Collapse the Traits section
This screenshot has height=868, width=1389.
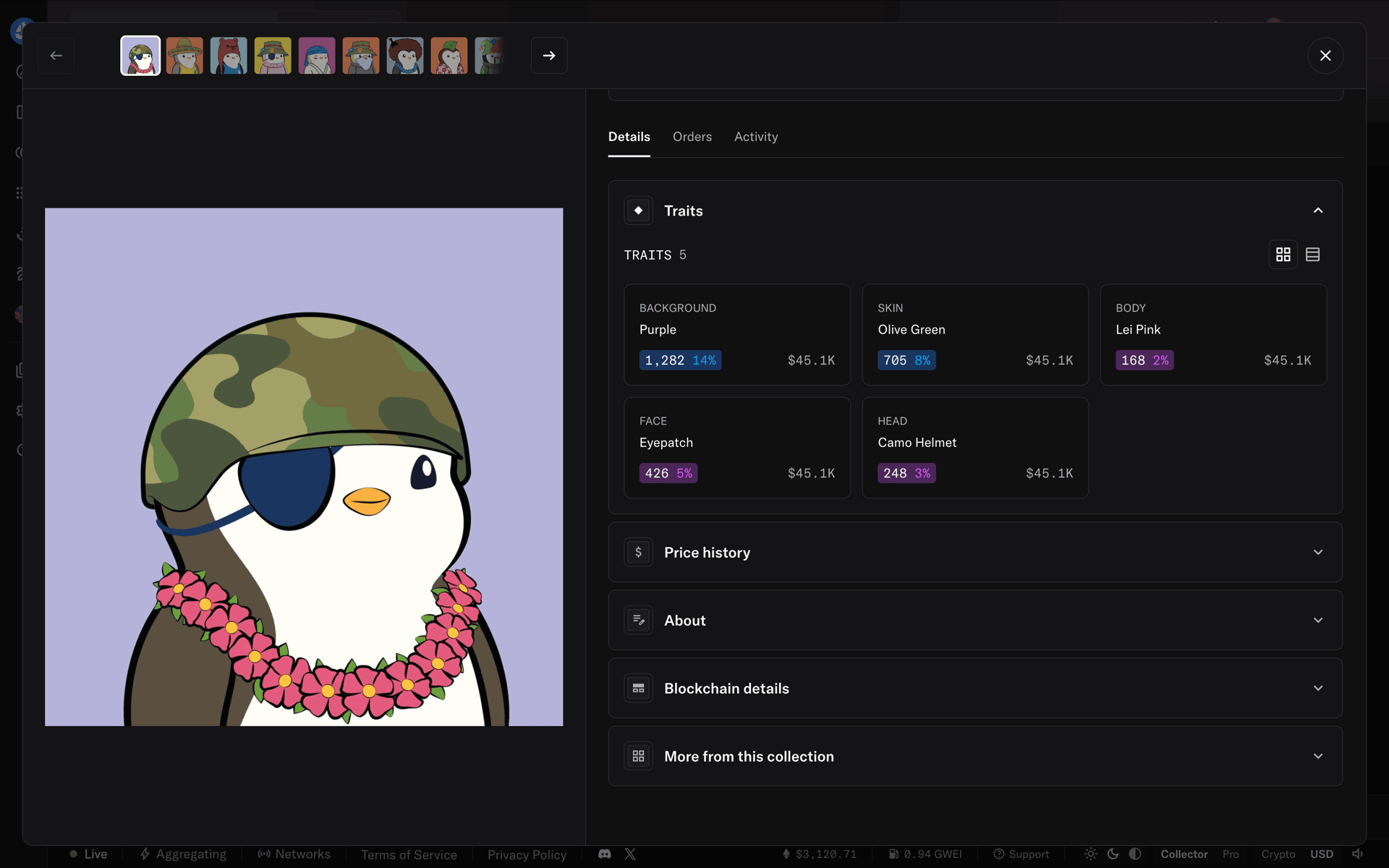click(x=1318, y=210)
